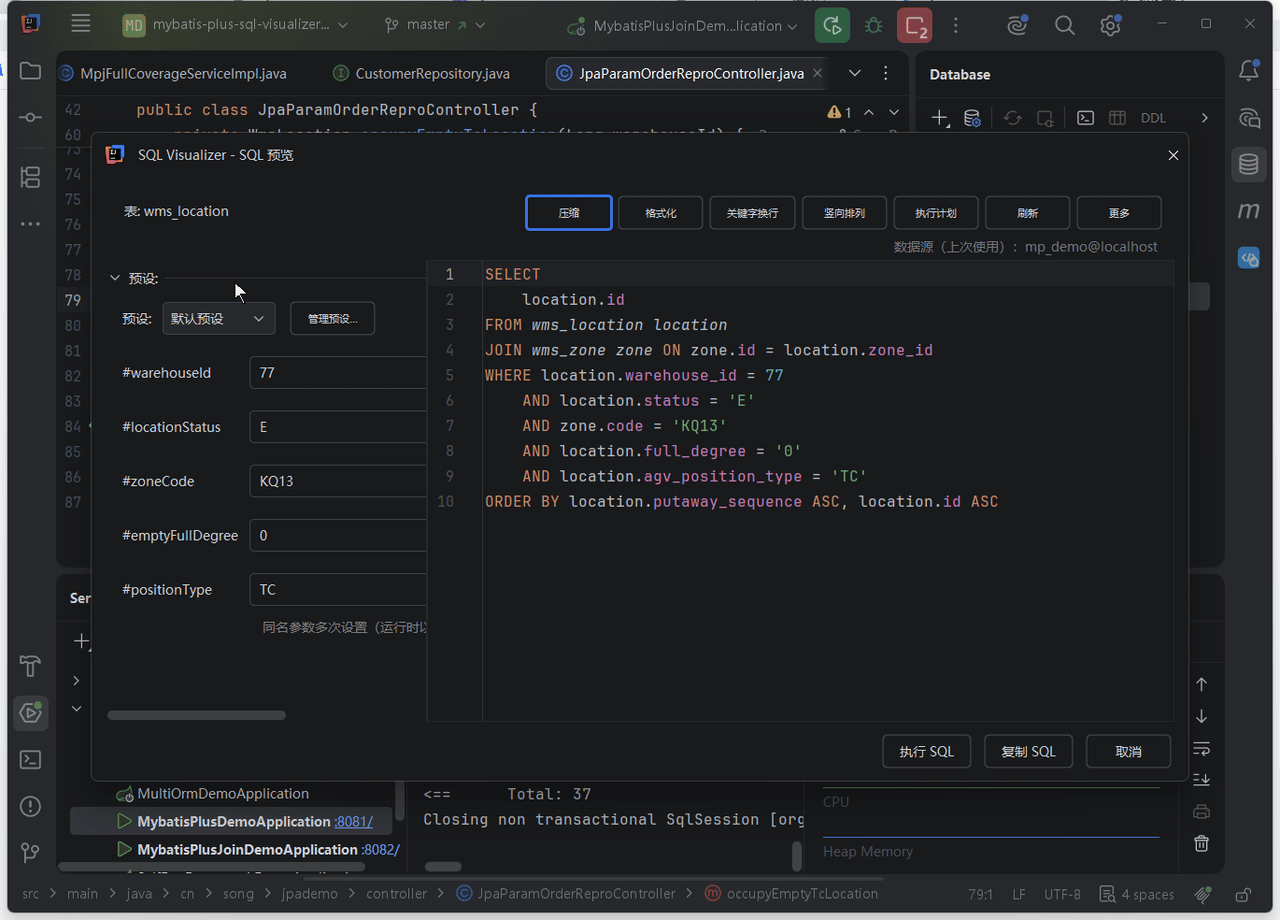The width and height of the screenshot is (1280, 920).
Task: Open the Problems tool window icon
Action: tap(30, 807)
